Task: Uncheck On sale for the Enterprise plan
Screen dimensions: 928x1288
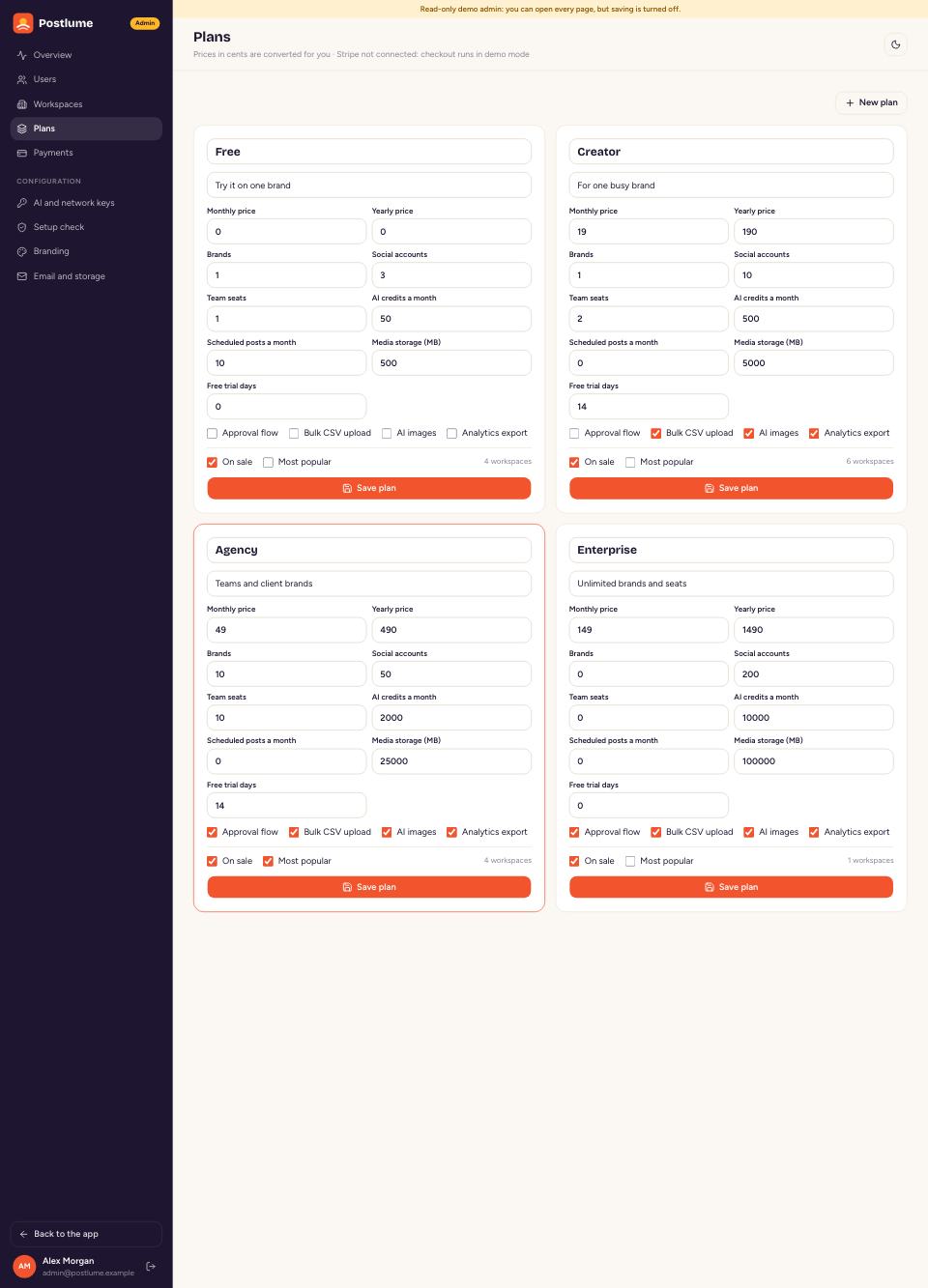Action: (x=574, y=861)
